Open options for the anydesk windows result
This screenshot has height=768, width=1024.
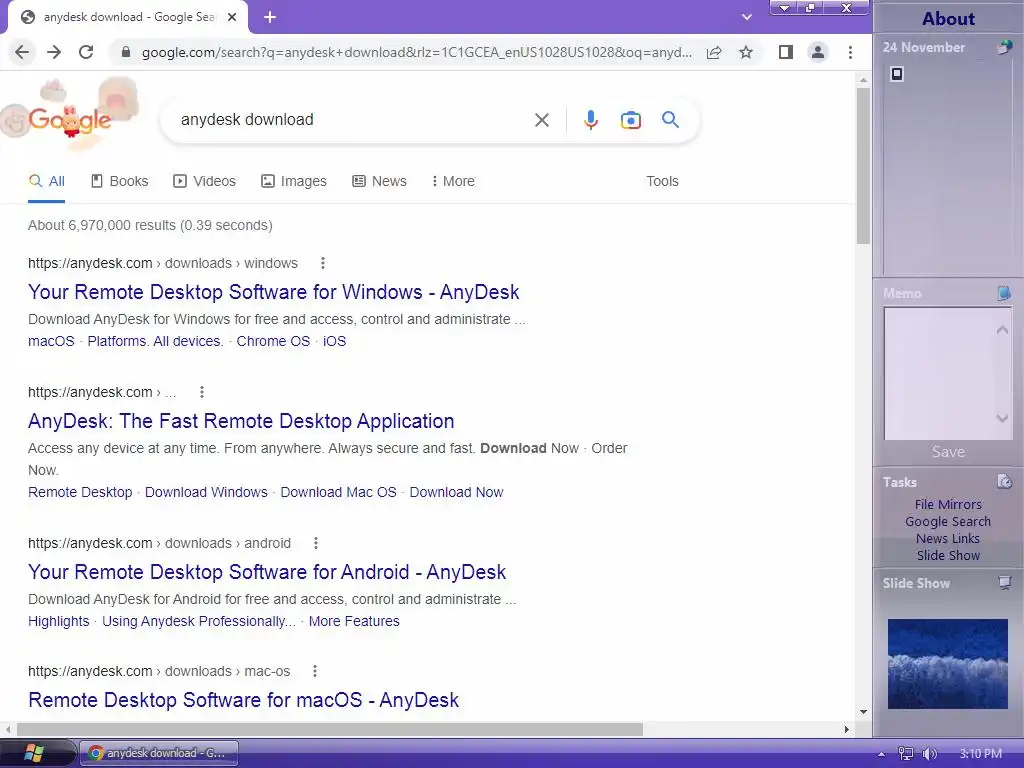(x=323, y=263)
